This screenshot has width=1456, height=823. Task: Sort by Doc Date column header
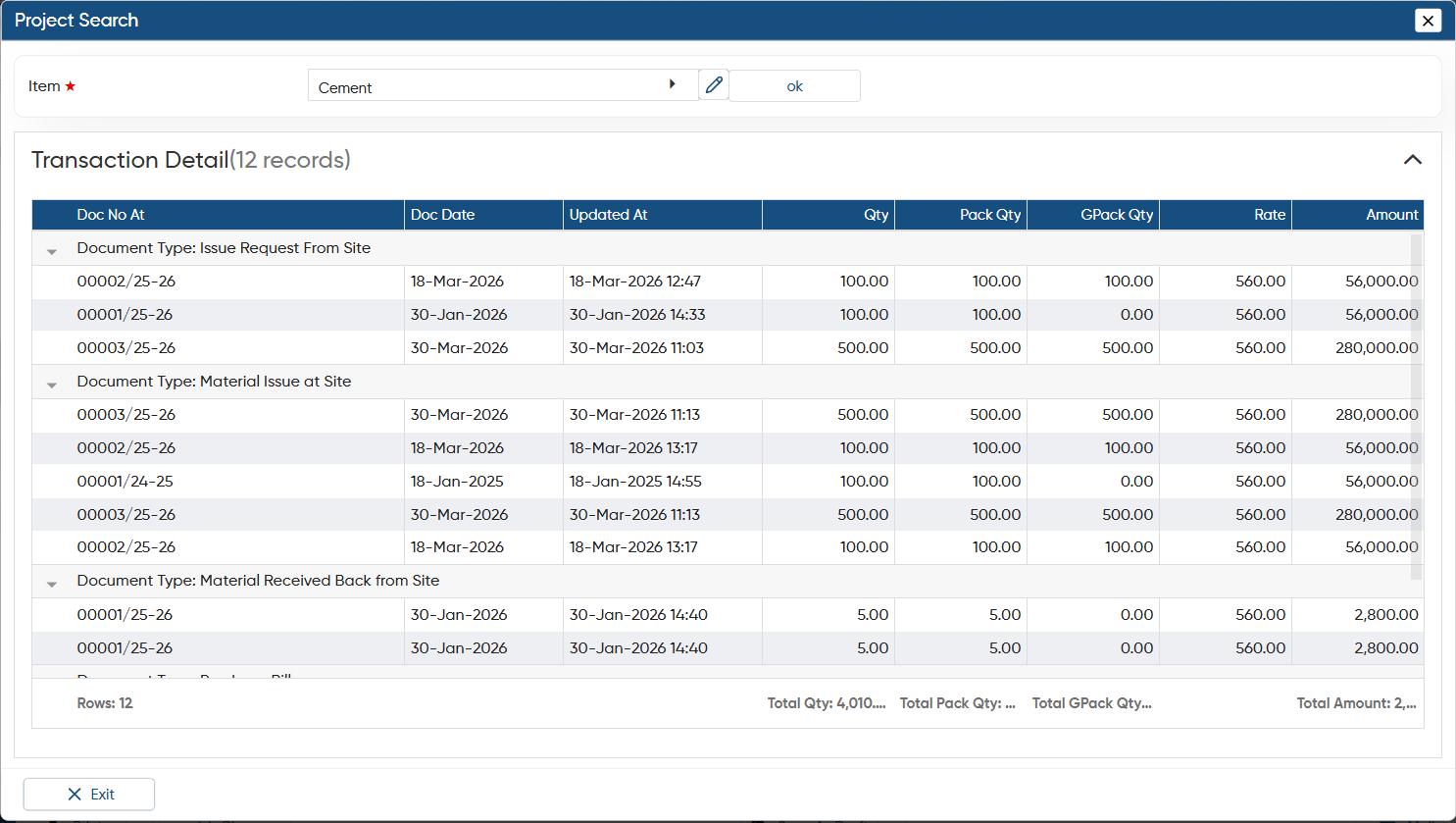point(483,215)
